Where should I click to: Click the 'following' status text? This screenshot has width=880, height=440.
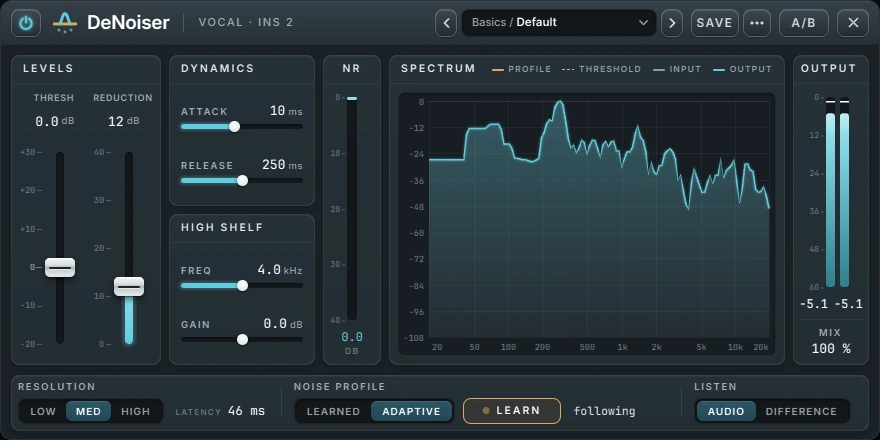(x=604, y=411)
